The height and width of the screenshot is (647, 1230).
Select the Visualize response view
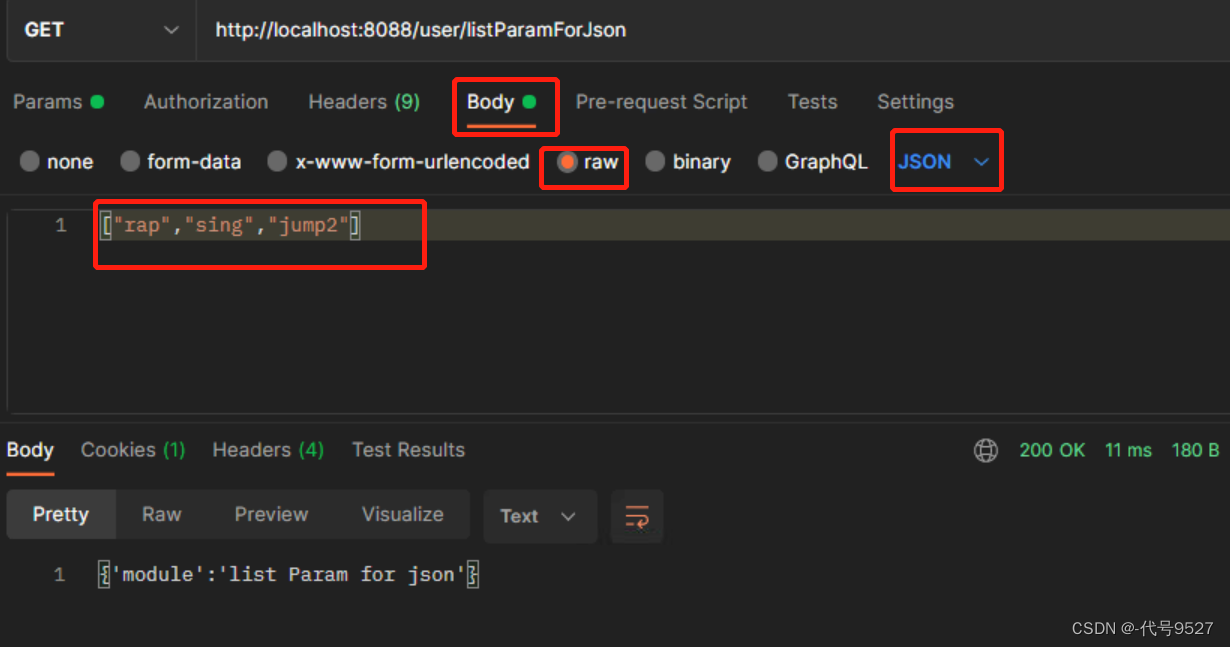click(403, 514)
